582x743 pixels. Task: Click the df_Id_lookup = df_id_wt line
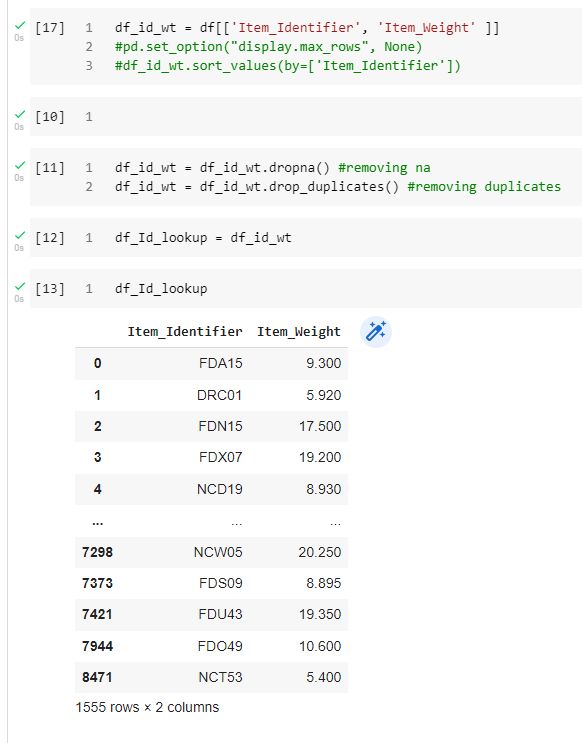point(203,237)
